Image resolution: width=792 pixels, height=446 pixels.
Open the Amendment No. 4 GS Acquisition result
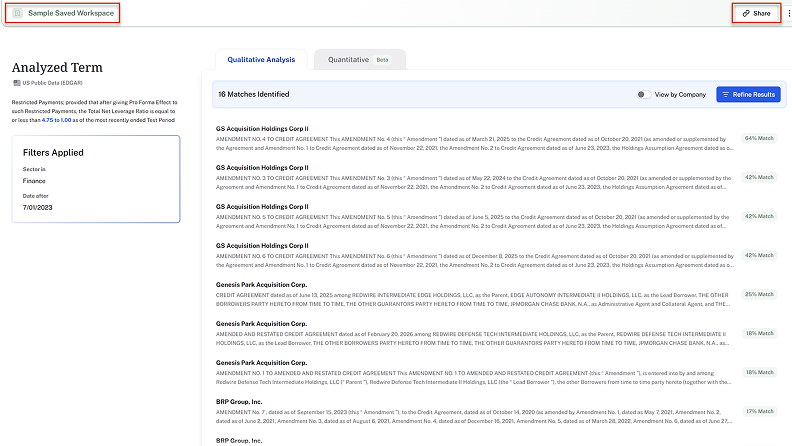click(475, 138)
